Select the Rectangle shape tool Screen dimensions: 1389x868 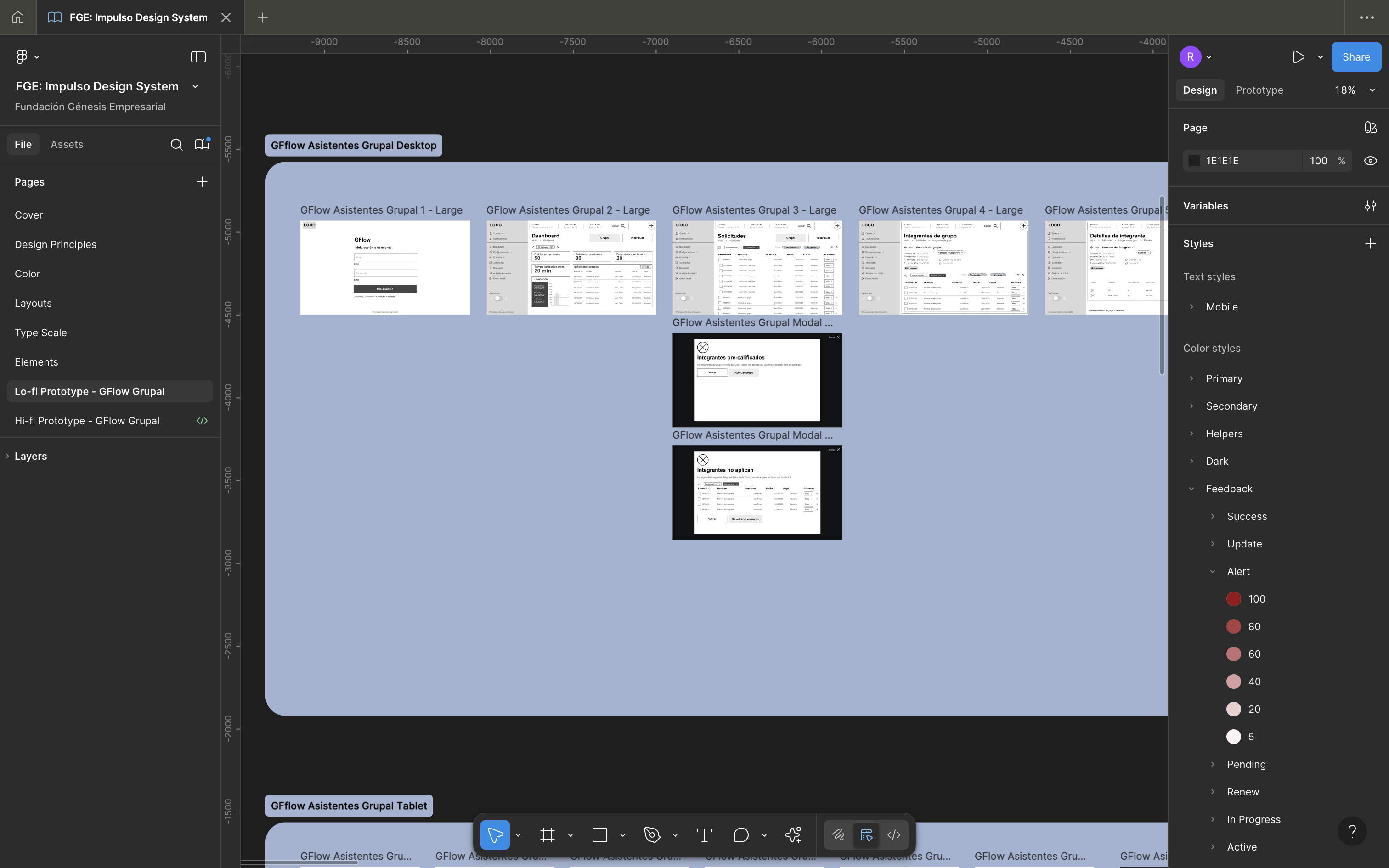(600, 835)
